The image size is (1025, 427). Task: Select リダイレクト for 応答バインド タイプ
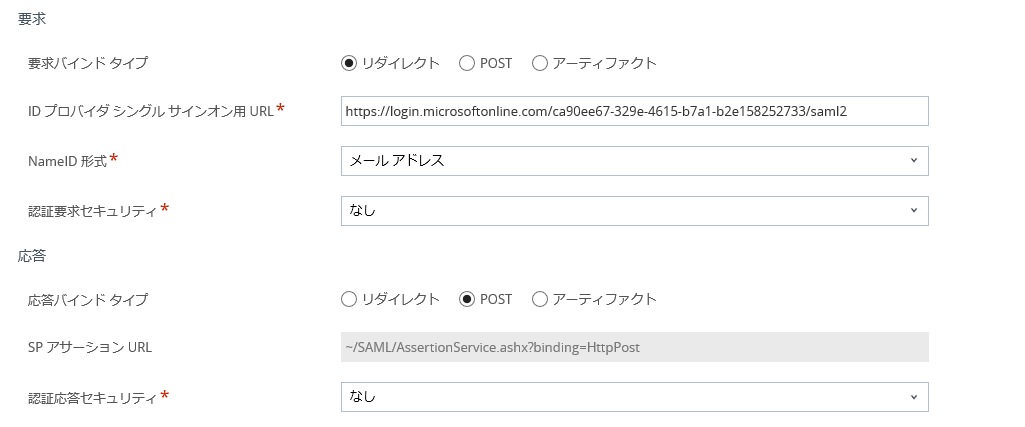349,299
